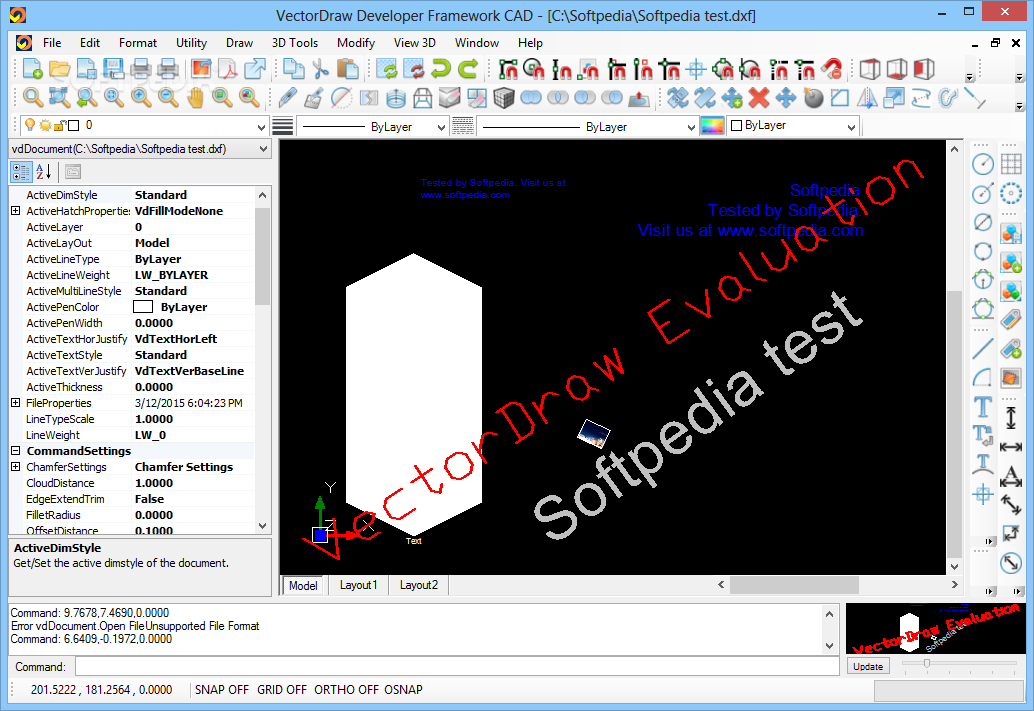The image size is (1034, 711).
Task: Click the Command input field
Action: pos(457,667)
